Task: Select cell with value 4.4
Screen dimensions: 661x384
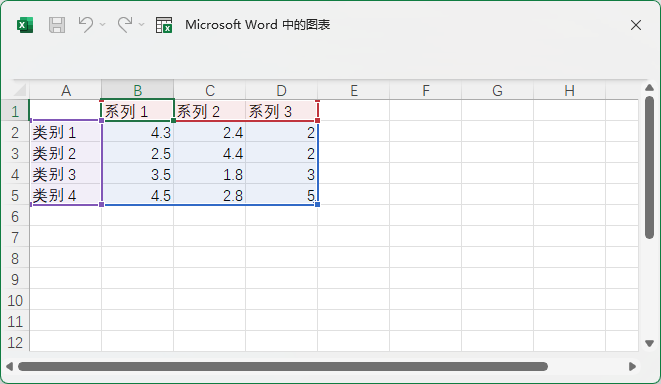Action: coord(210,153)
